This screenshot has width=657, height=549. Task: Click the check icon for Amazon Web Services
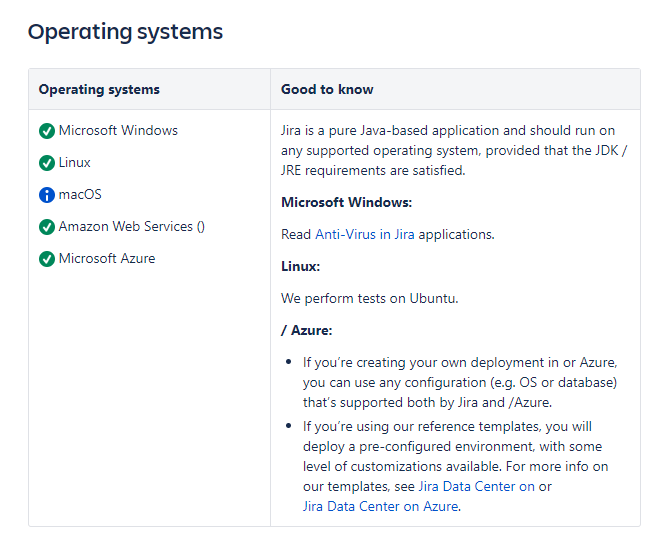pos(47,227)
